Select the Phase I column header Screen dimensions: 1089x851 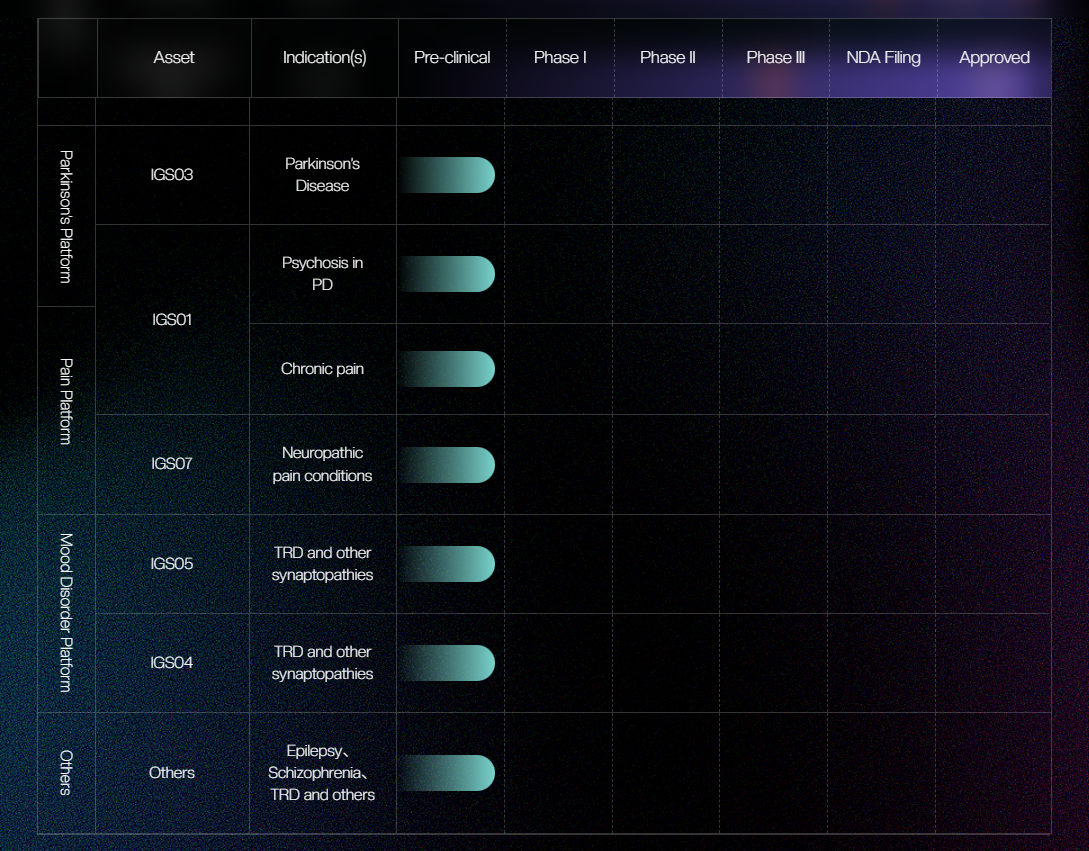tap(560, 58)
